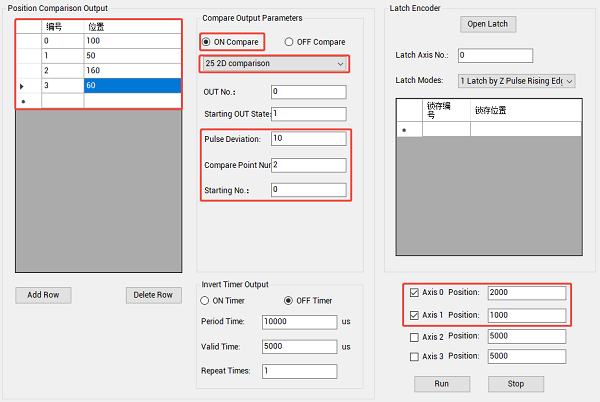Enable the Axis 3 checkbox
The image size is (600, 402).
pyautogui.click(x=415, y=356)
